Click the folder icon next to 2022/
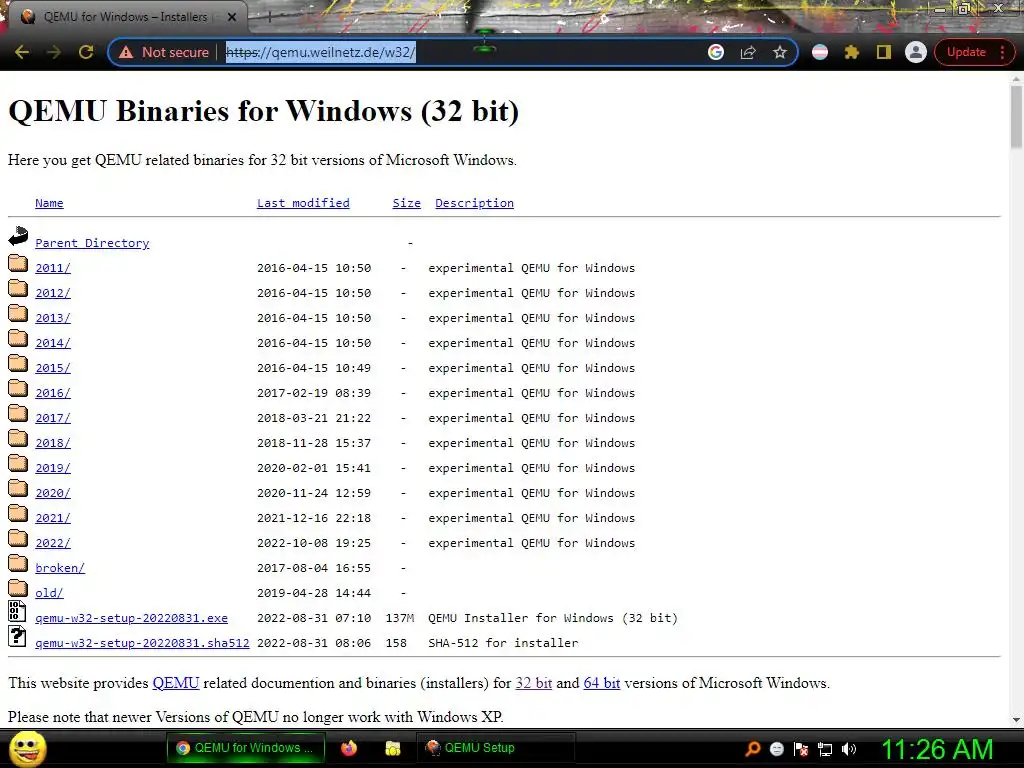 [x=18, y=538]
